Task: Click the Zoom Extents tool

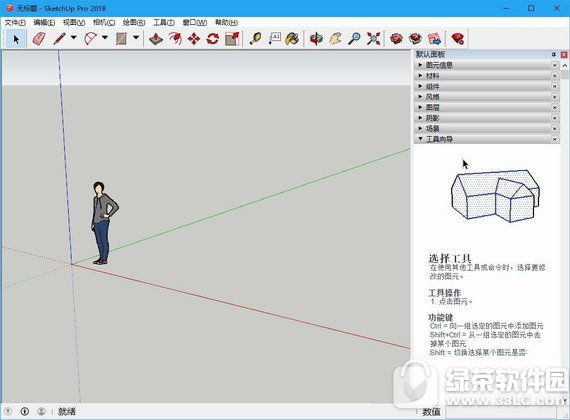Action: point(373,39)
